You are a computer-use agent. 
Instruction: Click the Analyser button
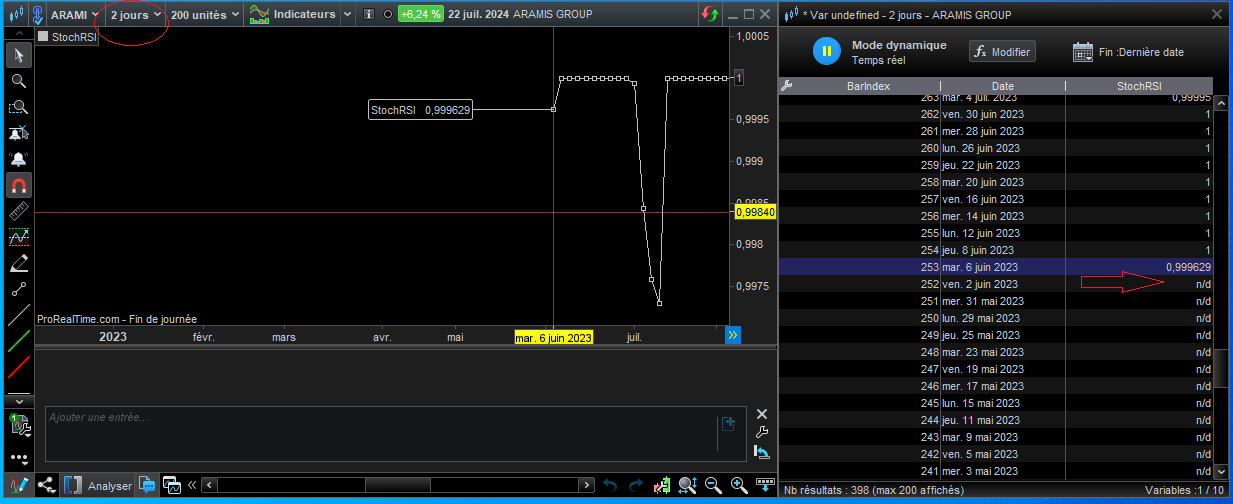point(98,486)
